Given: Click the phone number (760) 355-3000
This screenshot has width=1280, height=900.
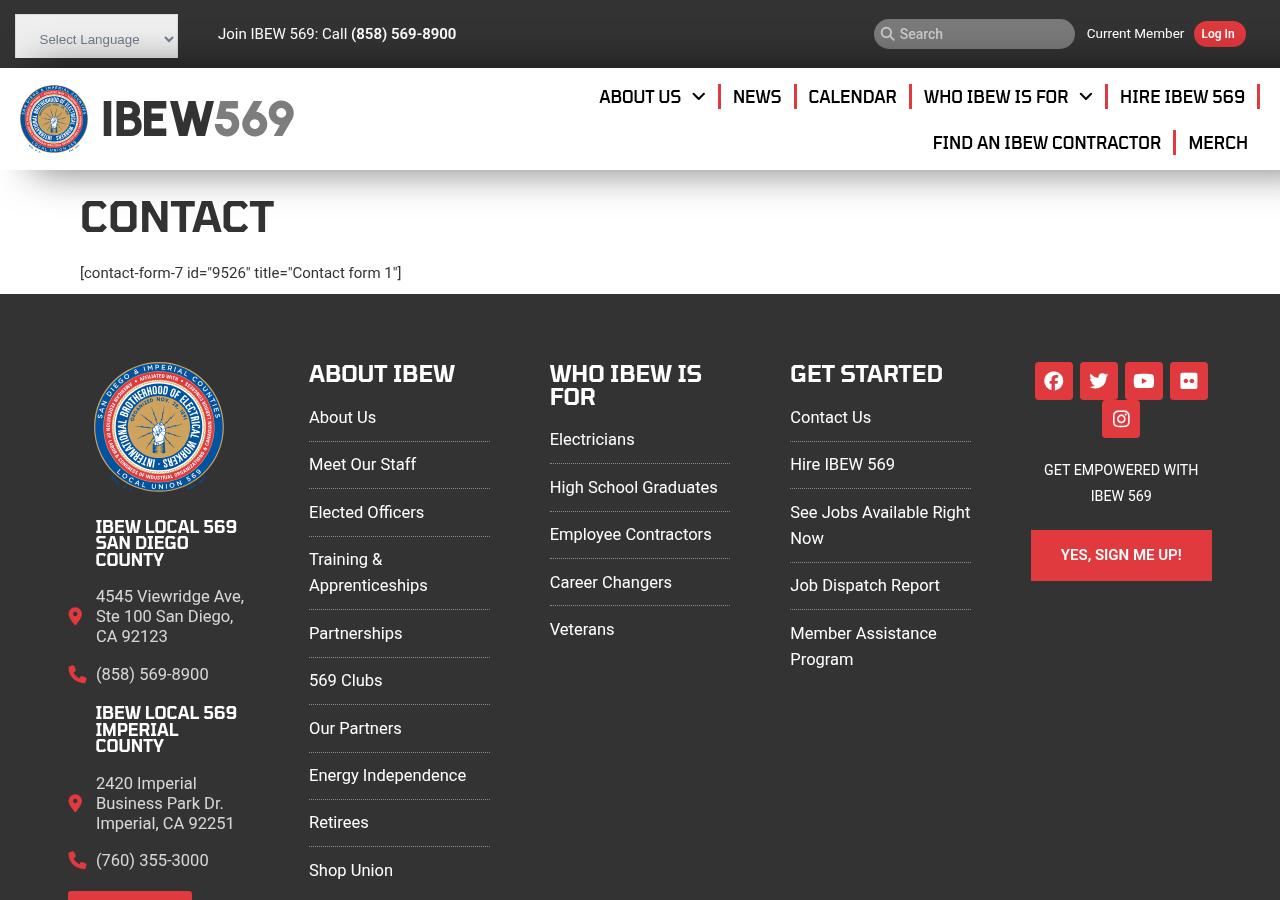Looking at the screenshot, I should (x=152, y=861).
